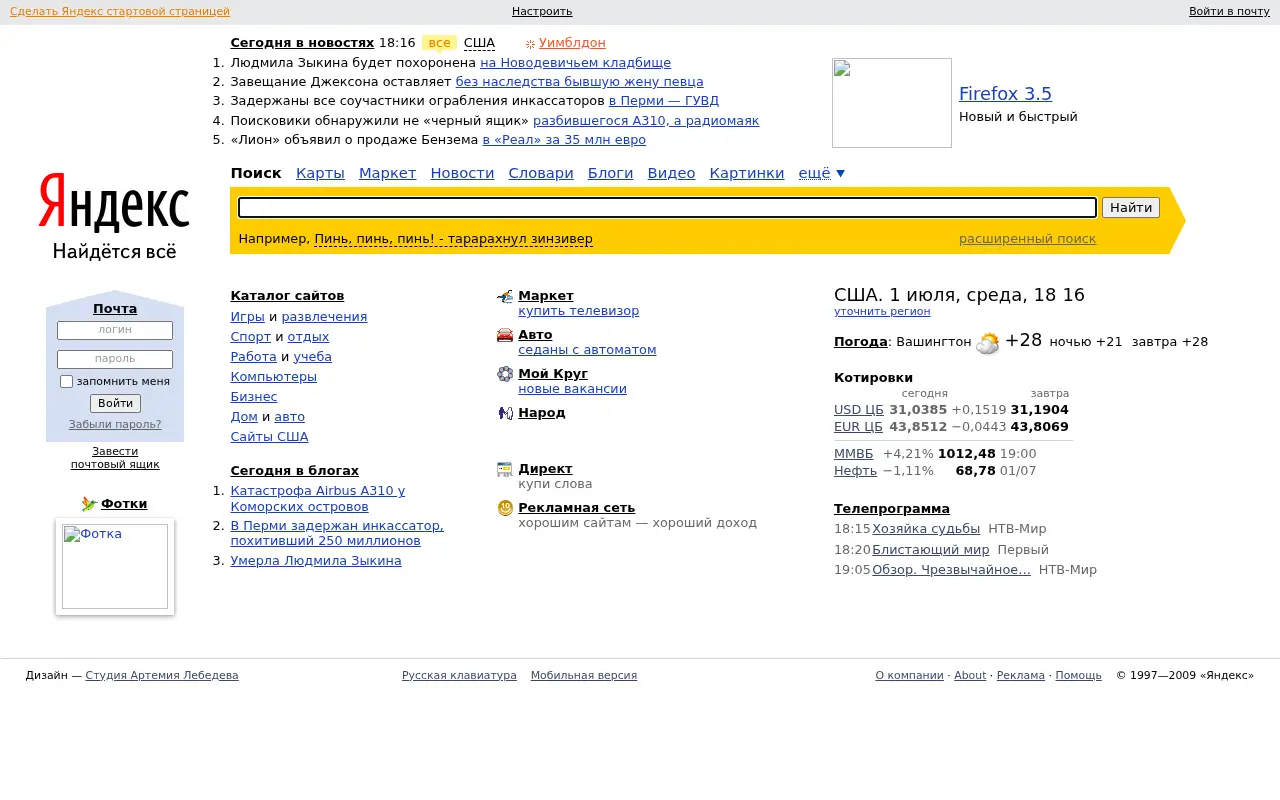Check the запомнить меня checkbox
1280x800 pixels.
[67, 381]
